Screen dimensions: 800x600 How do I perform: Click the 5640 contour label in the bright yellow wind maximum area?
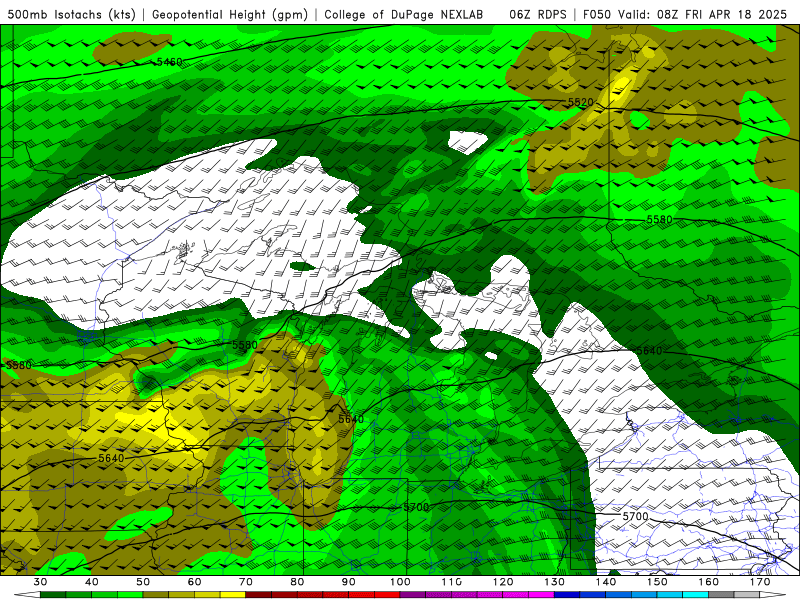111,458
